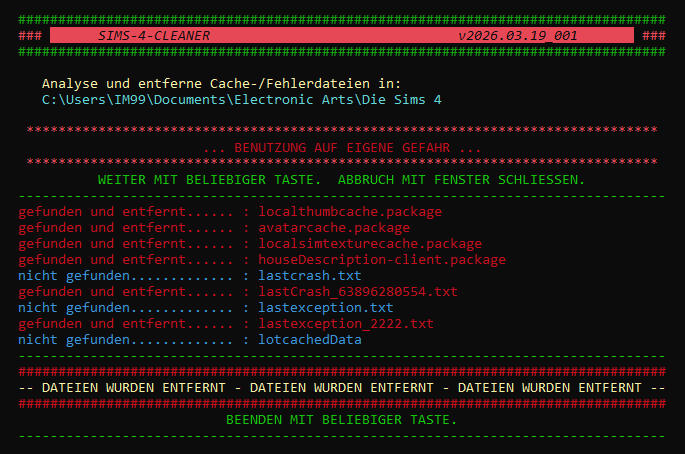Screen dimensions: 685x454
Task: Click the warning 'BENUTZUNG AUF EIGENE GEFAHR'
Action: [342, 148]
